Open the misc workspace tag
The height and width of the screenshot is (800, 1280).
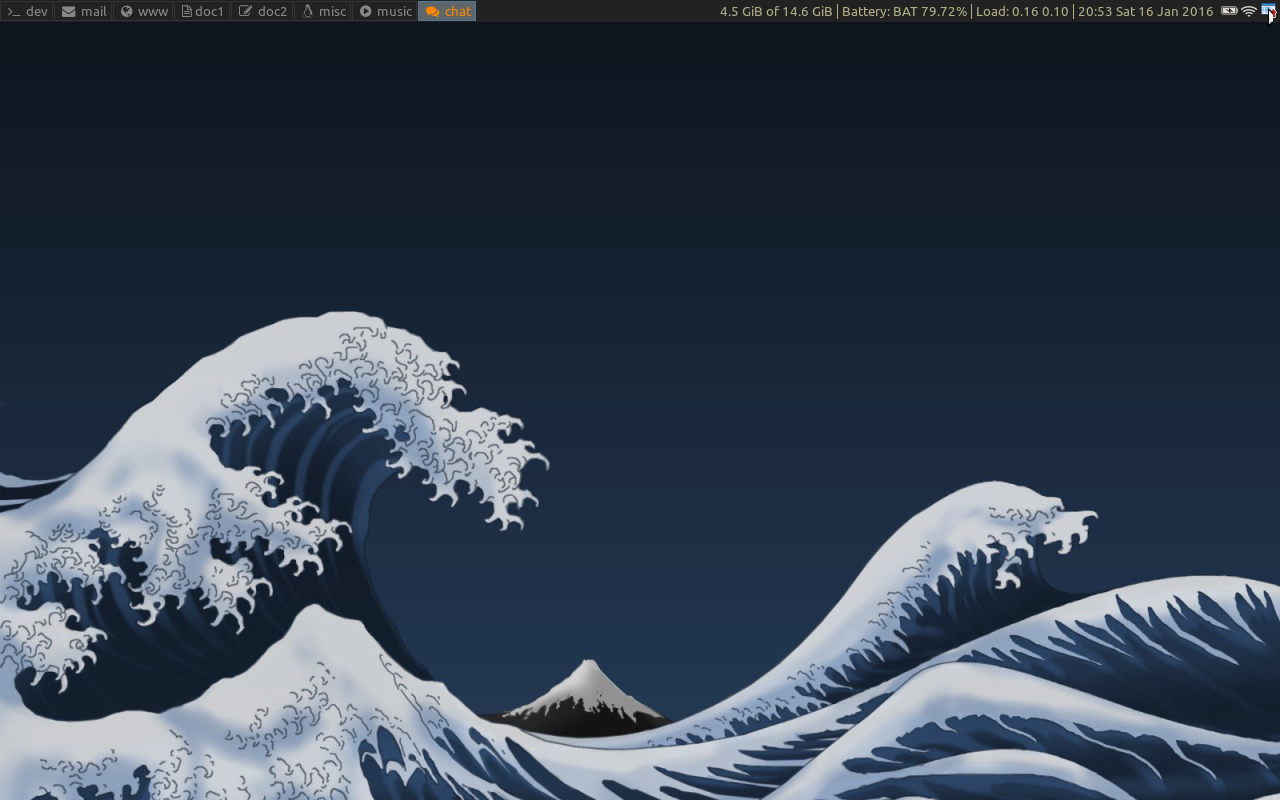[x=324, y=11]
